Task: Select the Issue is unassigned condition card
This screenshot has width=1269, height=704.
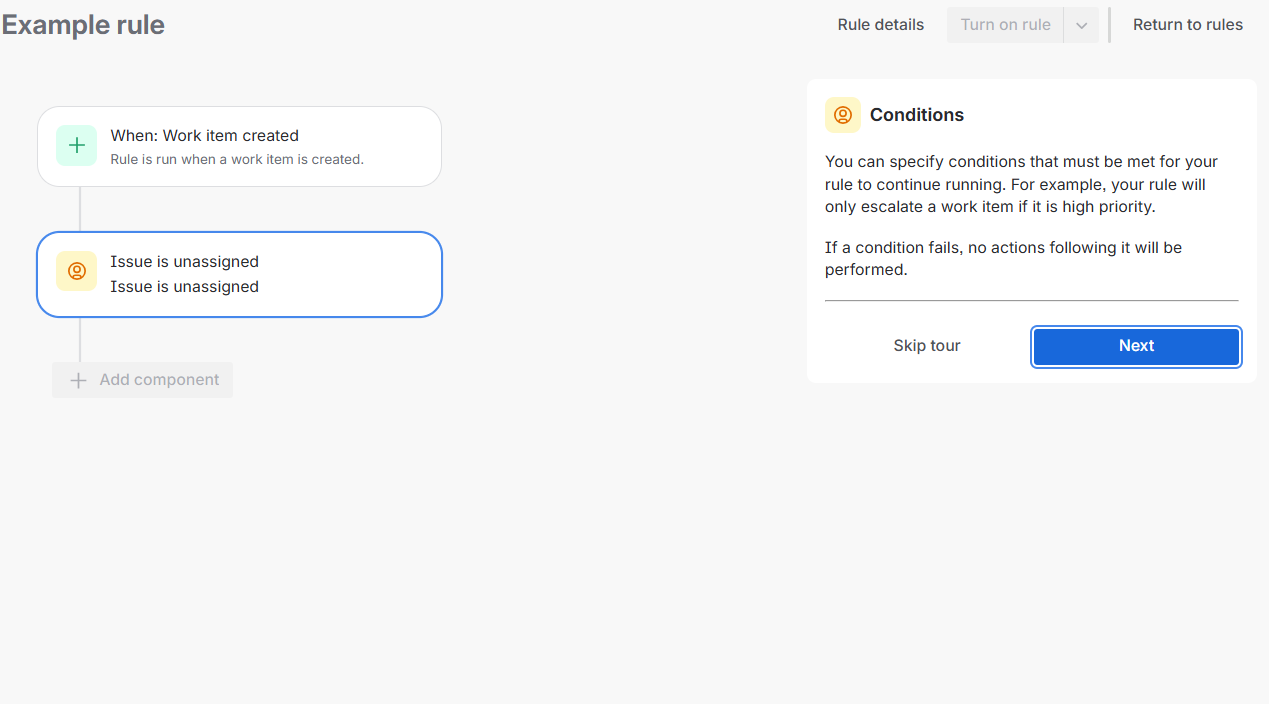Action: tap(239, 274)
